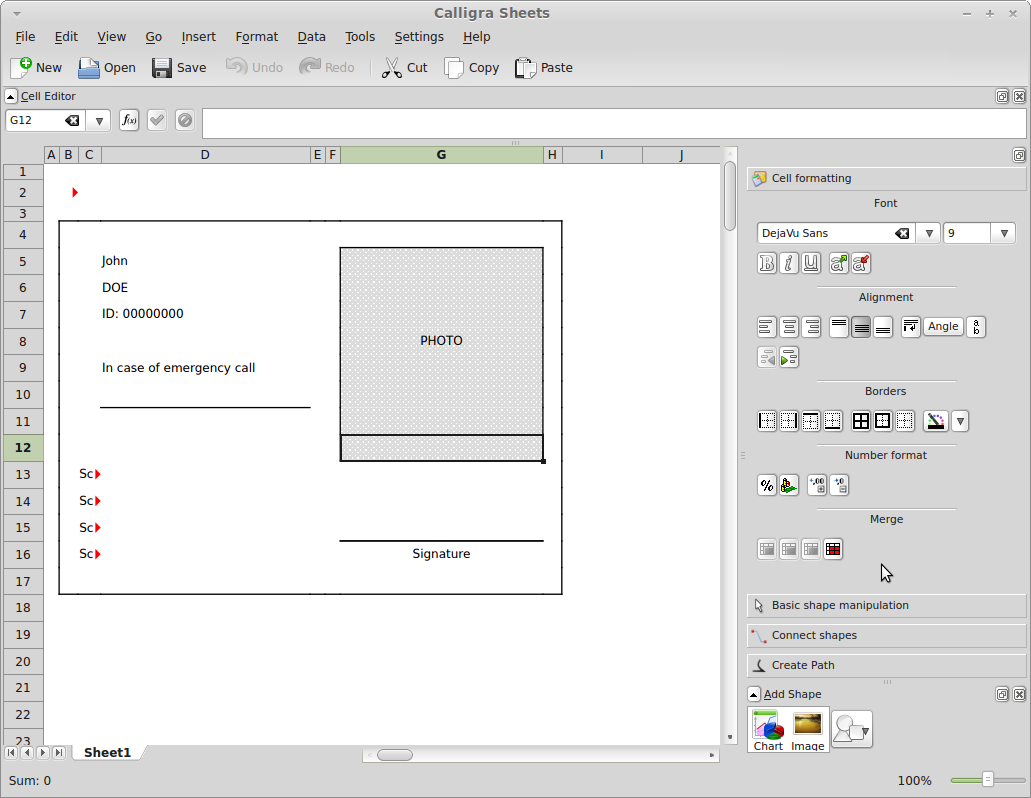Click the dissociate merged cells icon
This screenshot has width=1031, height=798.
click(x=833, y=549)
